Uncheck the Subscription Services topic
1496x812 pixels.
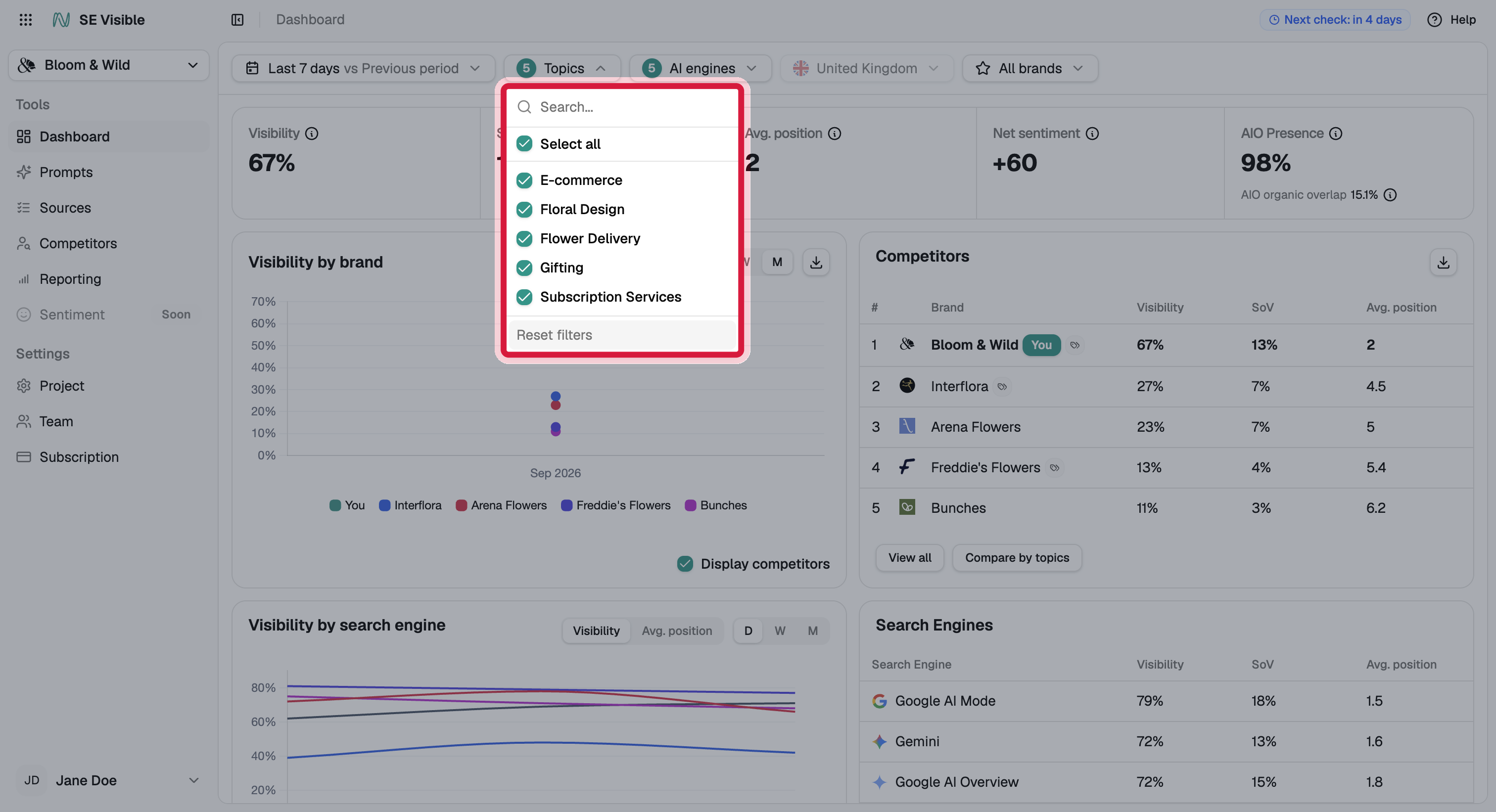[x=524, y=297]
